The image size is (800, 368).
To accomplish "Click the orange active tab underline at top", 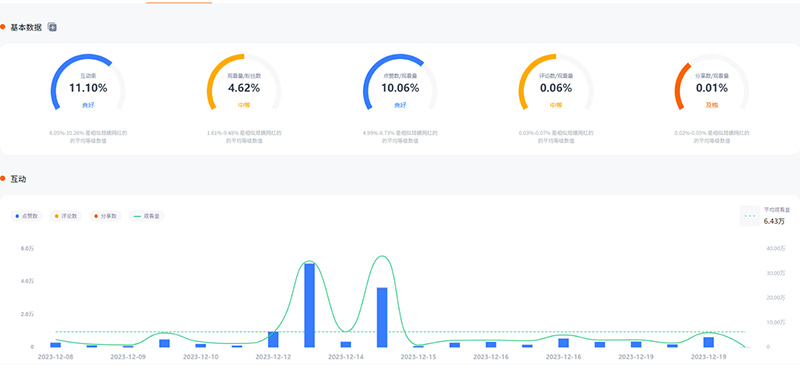I will pyautogui.click(x=179, y=3).
